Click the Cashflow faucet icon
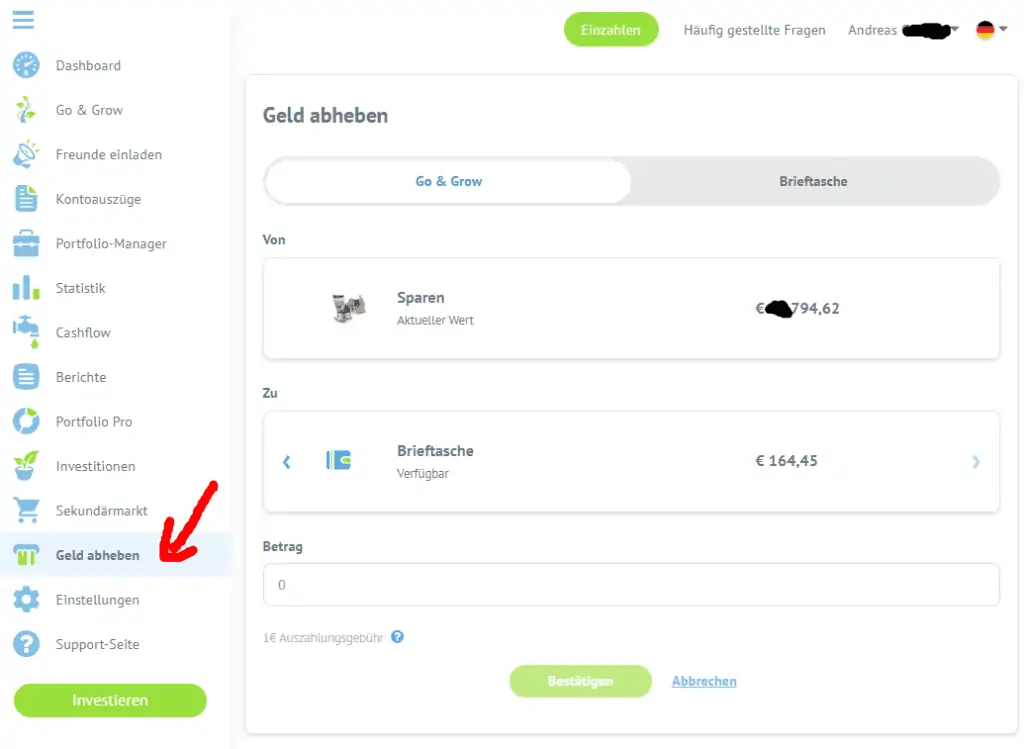1024x749 pixels. point(26,332)
